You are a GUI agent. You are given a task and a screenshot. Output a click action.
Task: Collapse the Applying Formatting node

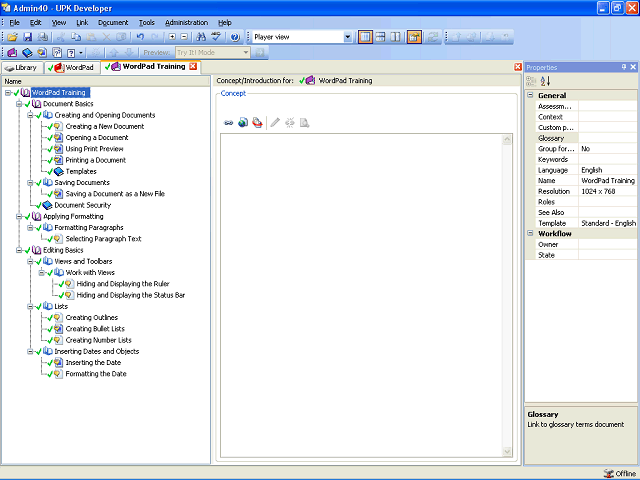[19, 216]
